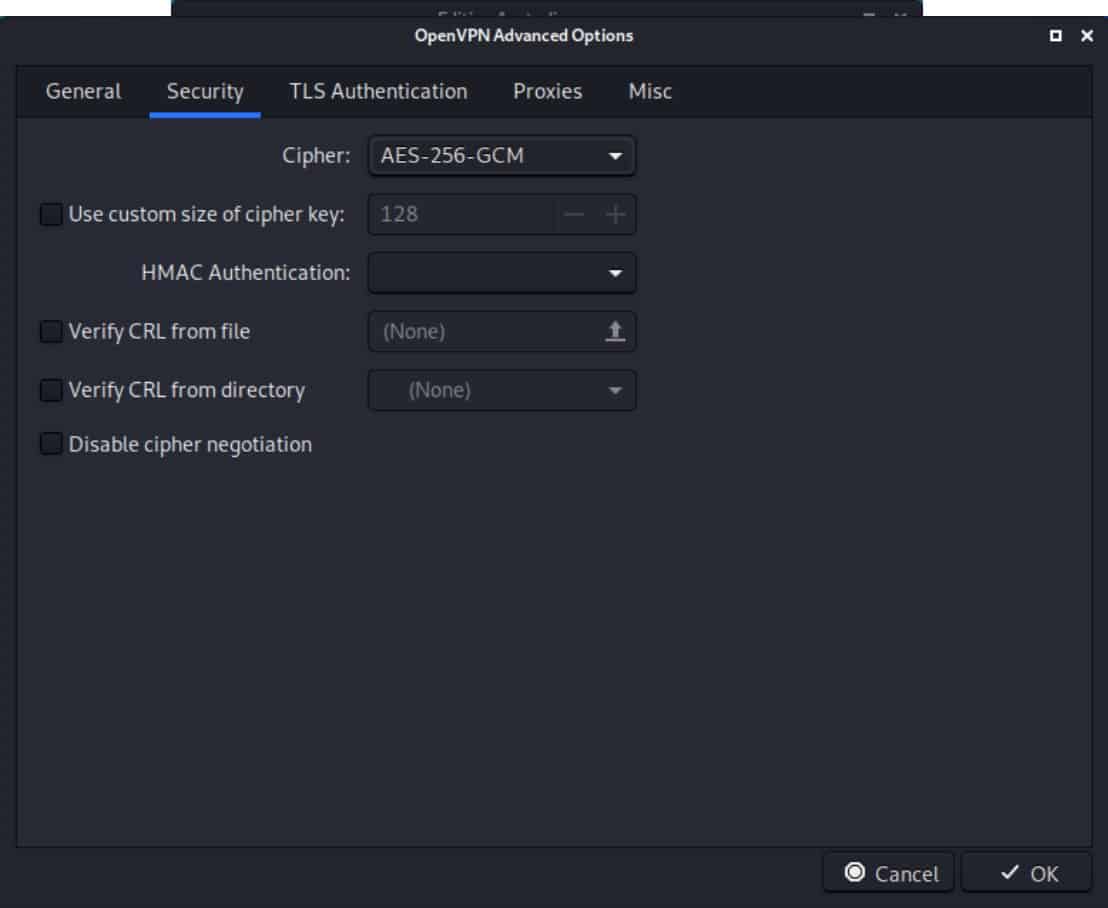
Task: Cancel the OpenVPN Advanced Options dialog
Action: [888, 873]
